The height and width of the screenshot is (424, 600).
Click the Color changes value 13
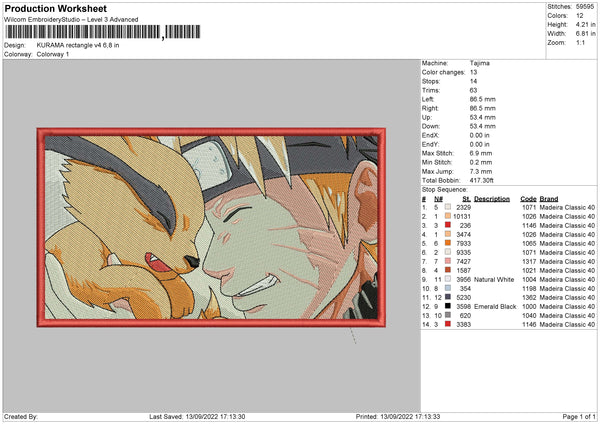pyautogui.click(x=473, y=72)
